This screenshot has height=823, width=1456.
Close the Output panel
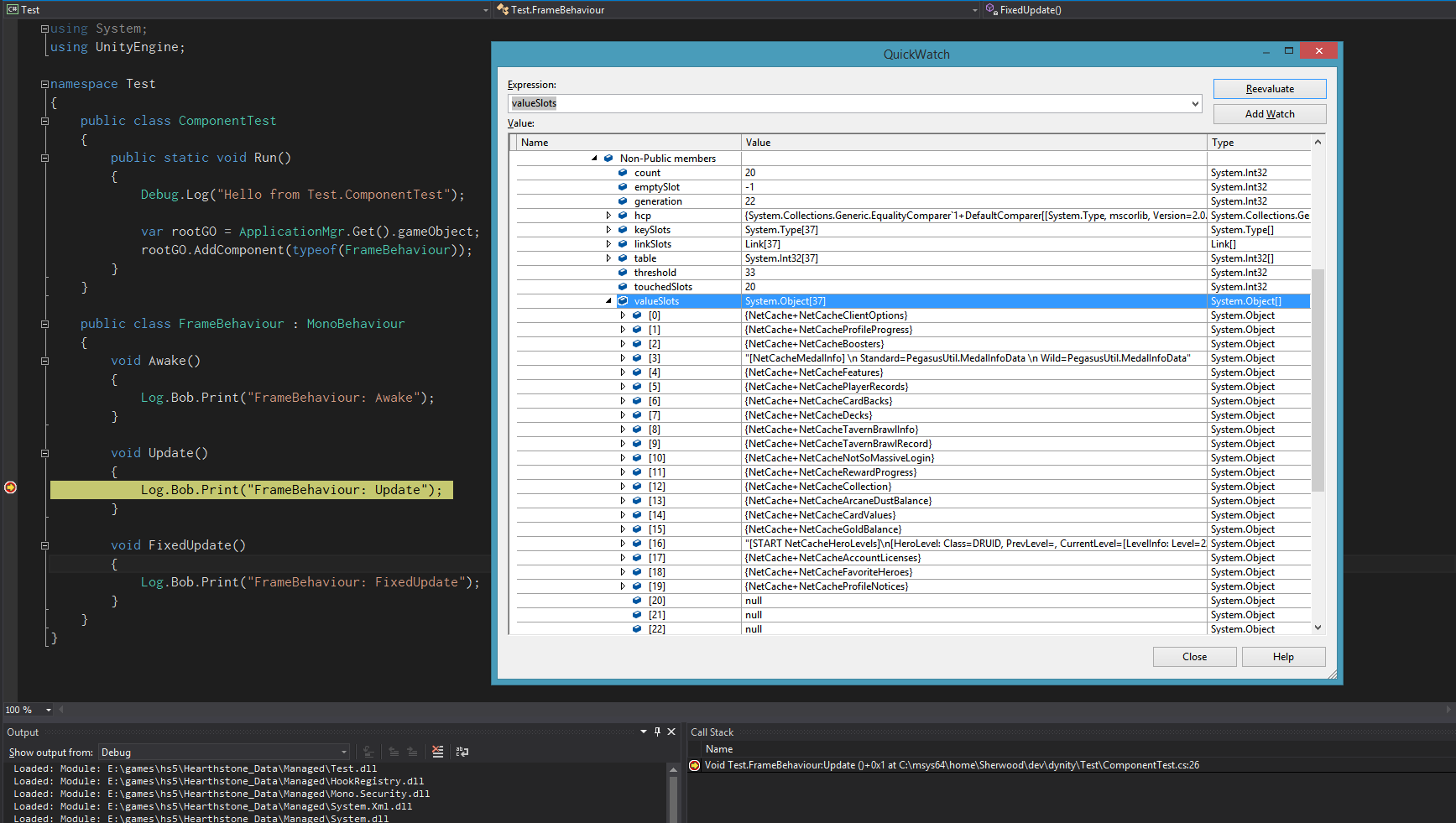671,732
